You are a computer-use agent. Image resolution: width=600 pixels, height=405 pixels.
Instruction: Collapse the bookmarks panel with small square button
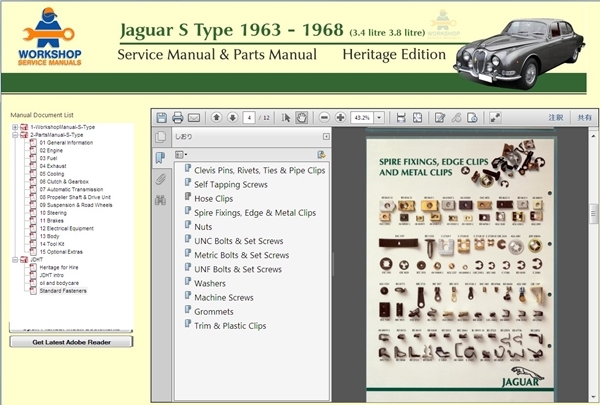coord(326,136)
